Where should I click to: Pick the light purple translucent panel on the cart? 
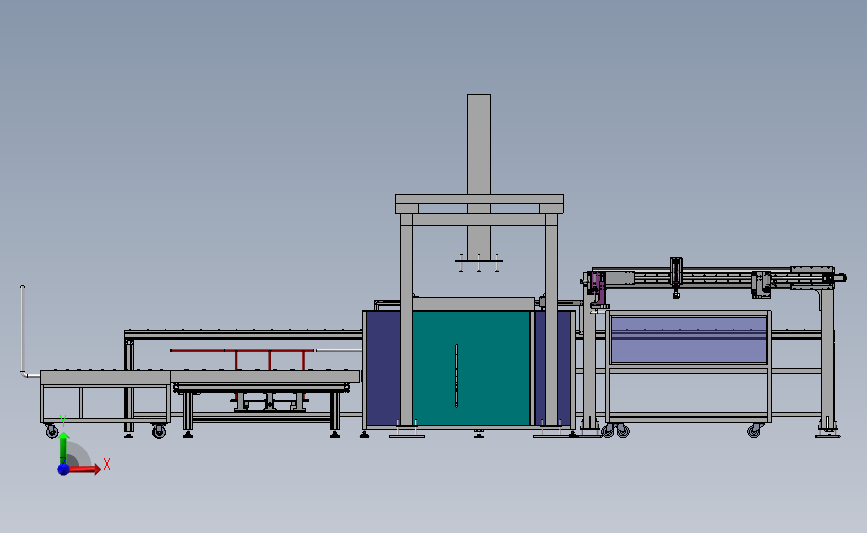pos(689,339)
